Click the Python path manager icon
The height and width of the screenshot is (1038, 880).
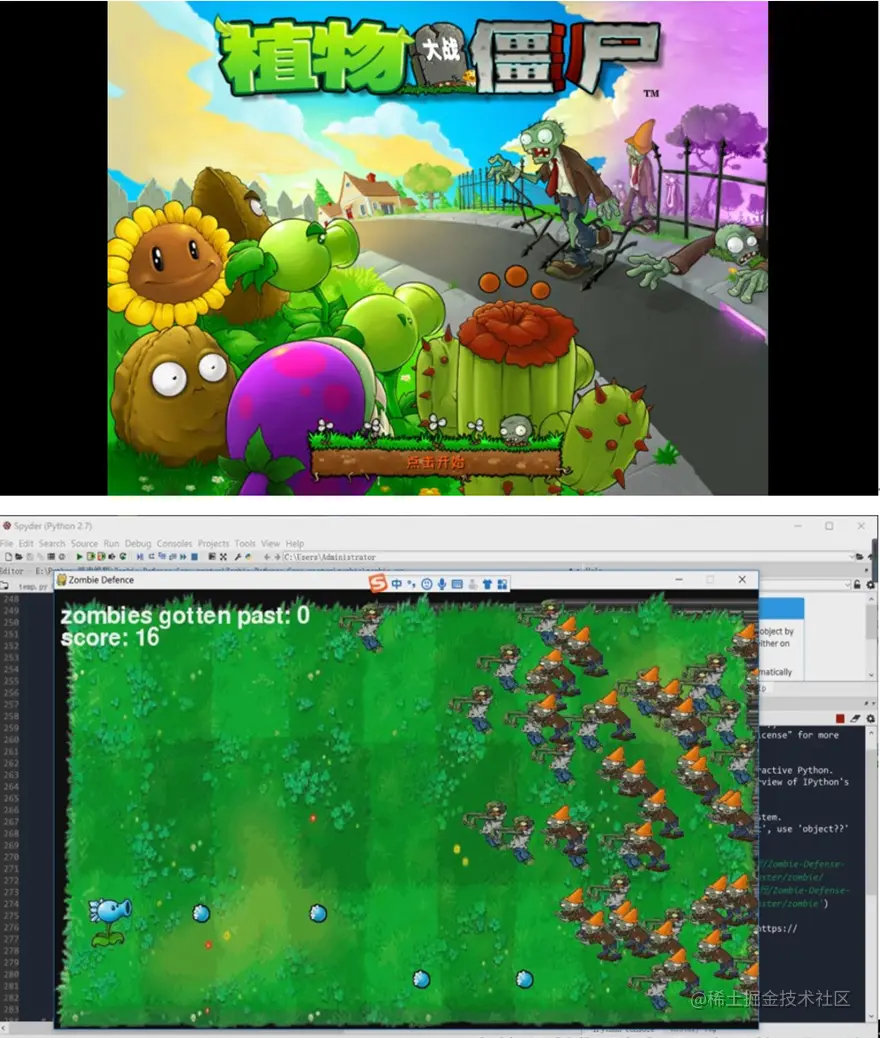pyautogui.click(x=248, y=557)
